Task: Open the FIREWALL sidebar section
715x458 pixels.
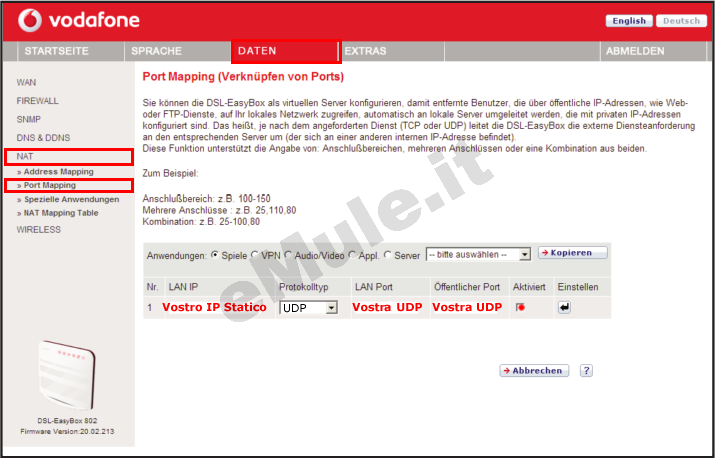Action: click(37, 101)
